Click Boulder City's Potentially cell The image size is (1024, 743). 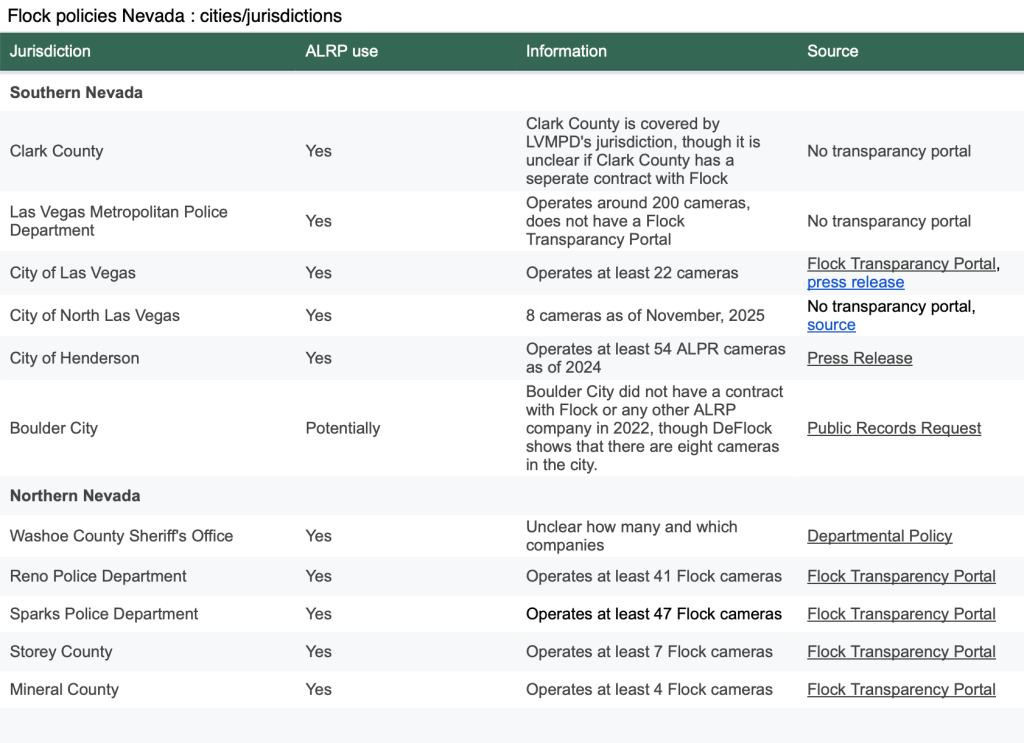click(x=343, y=428)
